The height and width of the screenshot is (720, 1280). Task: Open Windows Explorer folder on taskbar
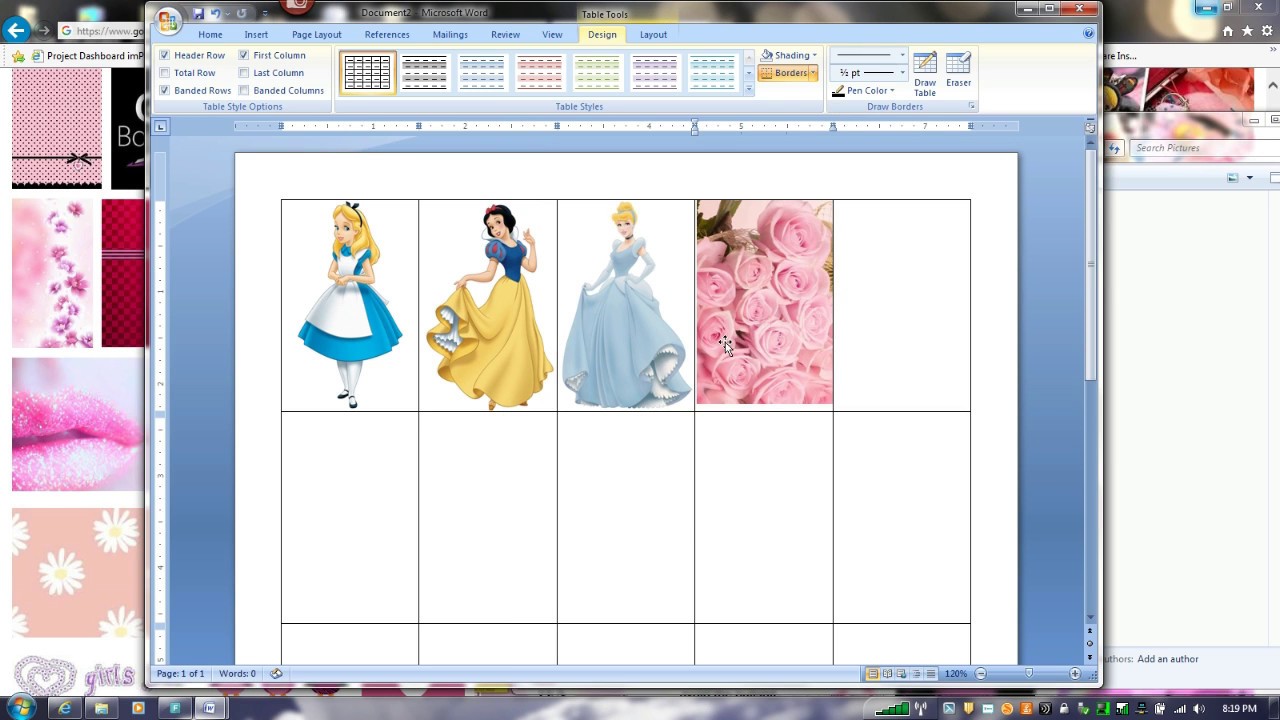[x=101, y=708]
